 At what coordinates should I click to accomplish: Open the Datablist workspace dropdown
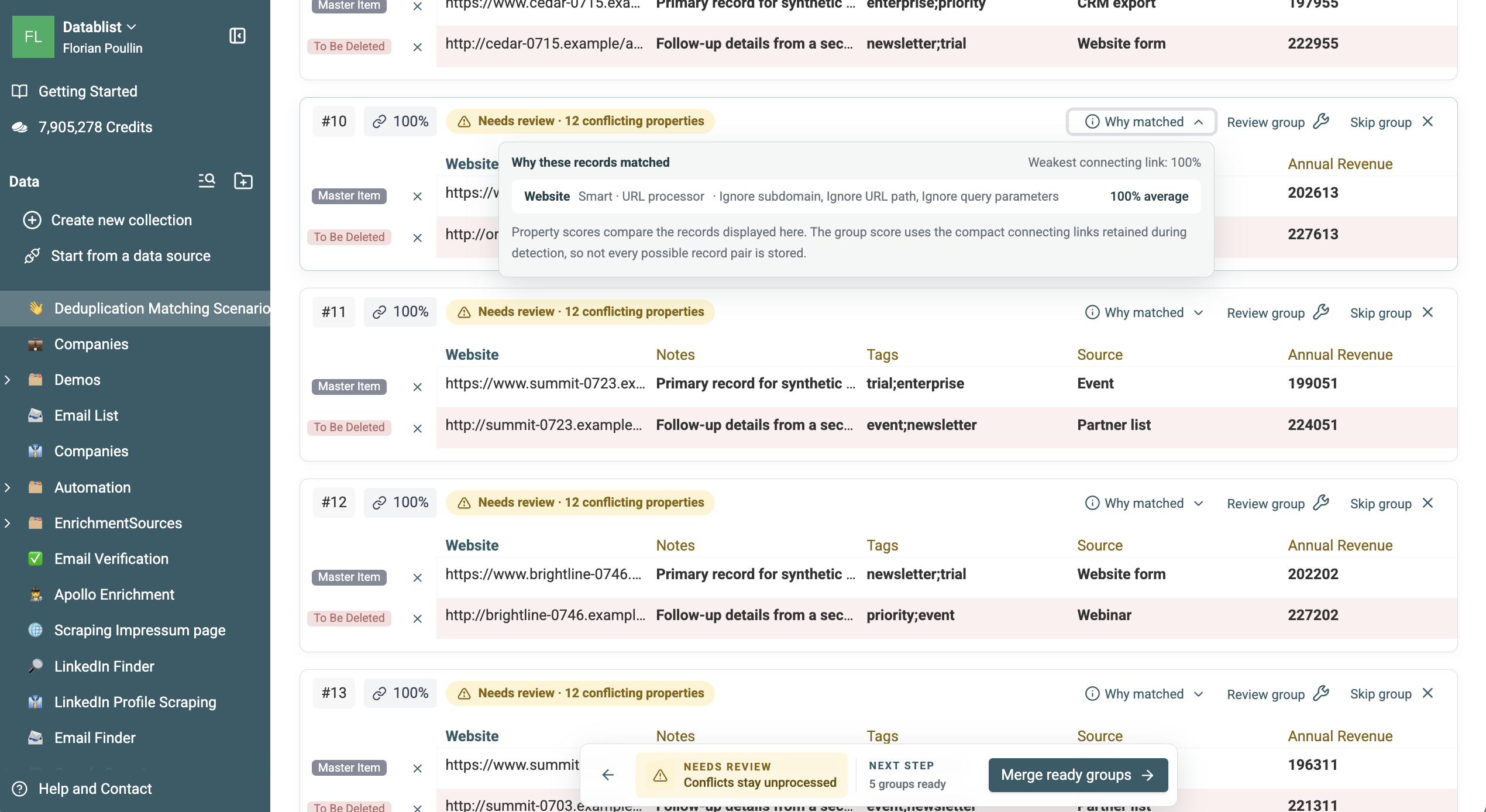click(99, 27)
